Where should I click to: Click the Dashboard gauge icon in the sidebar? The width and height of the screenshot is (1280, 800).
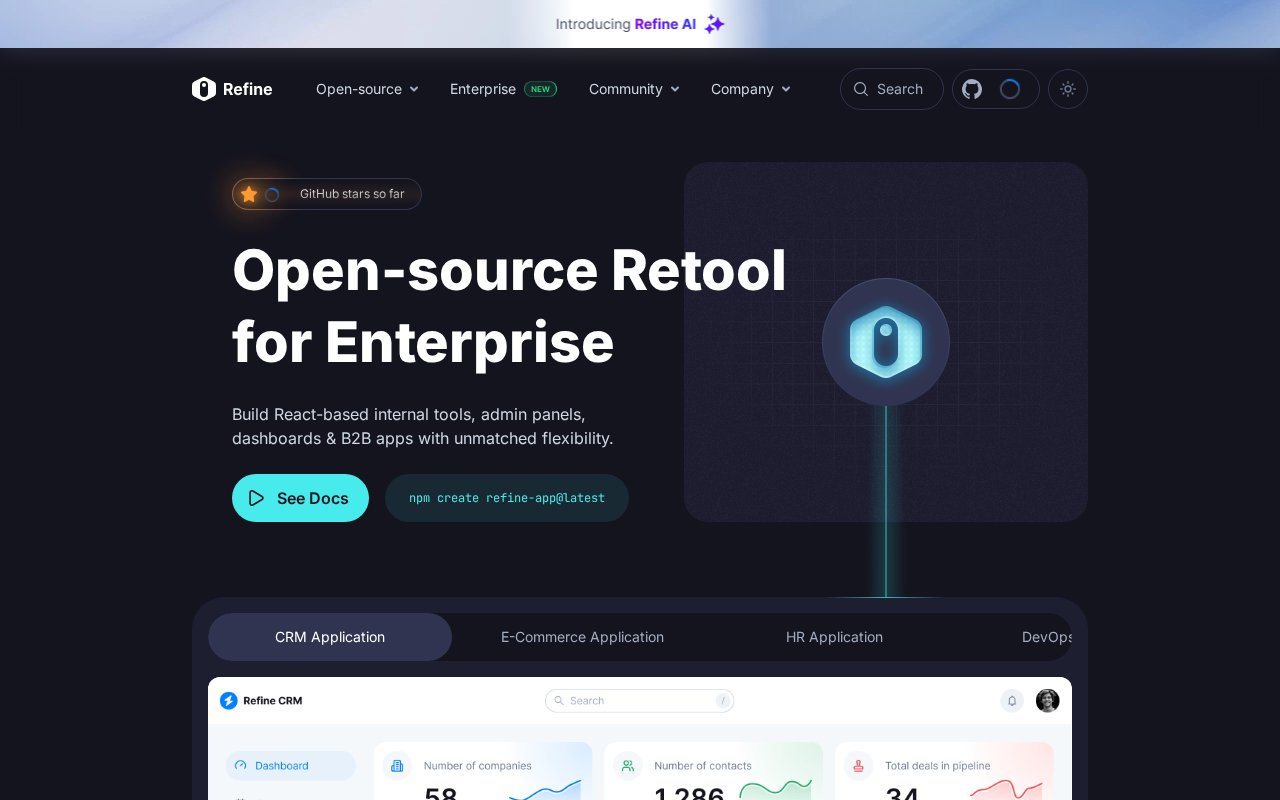click(240, 766)
